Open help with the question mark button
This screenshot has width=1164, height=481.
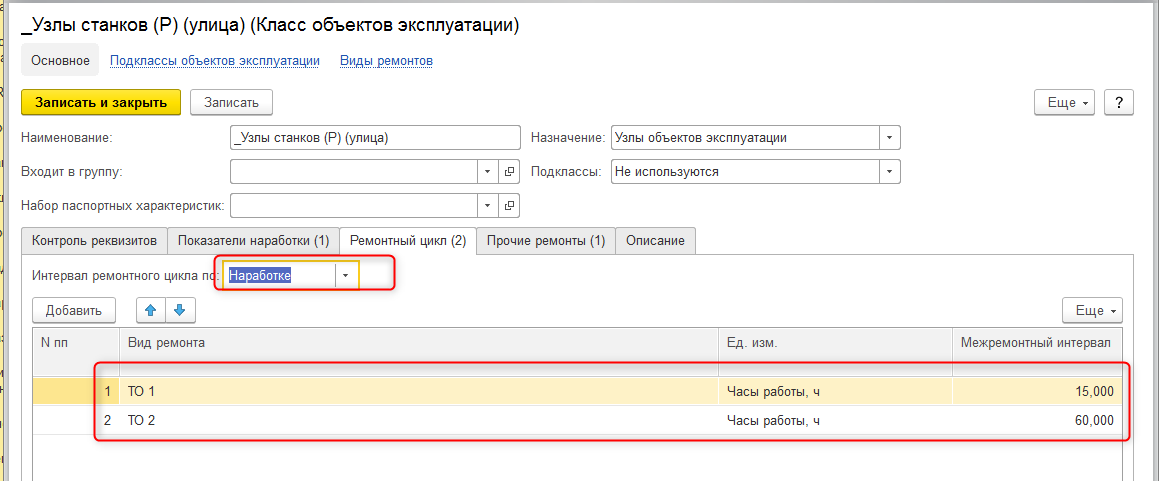[x=1119, y=102]
